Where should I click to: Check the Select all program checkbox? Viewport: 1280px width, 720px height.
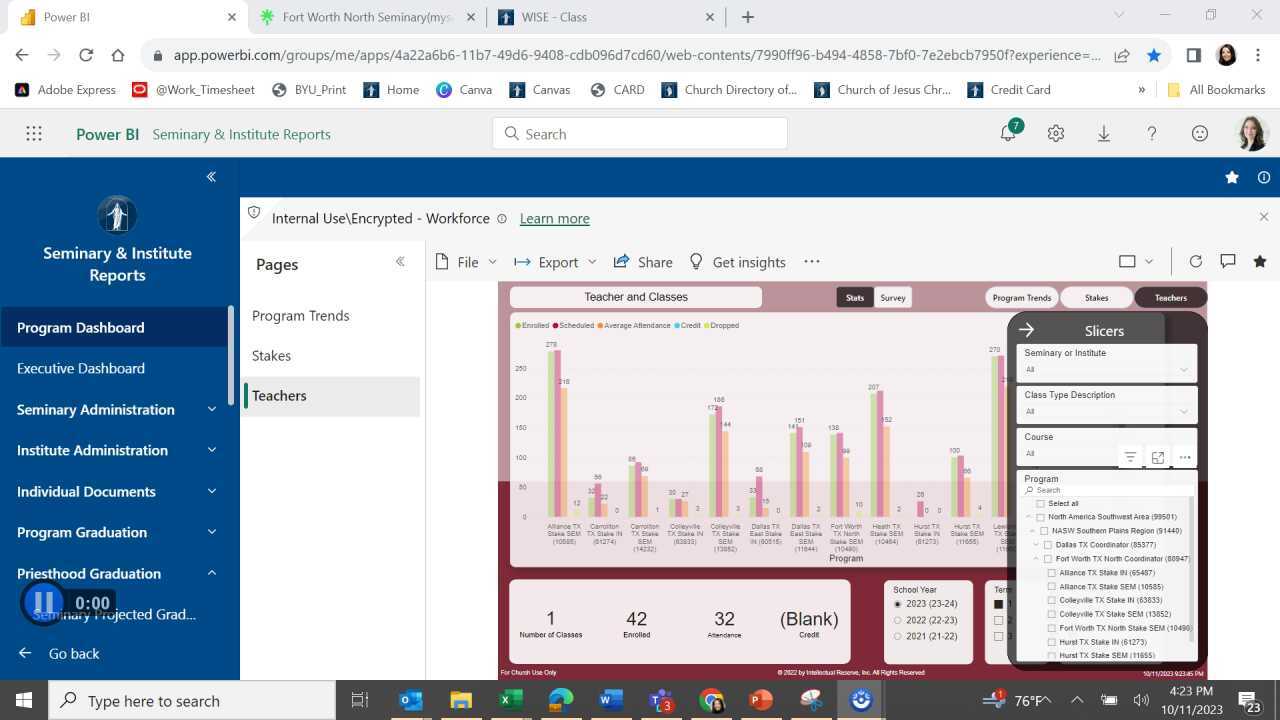coord(1040,503)
